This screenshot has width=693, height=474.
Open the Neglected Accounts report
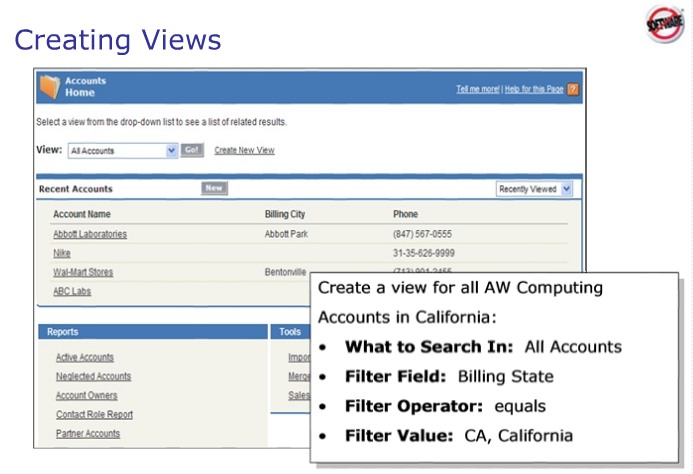pos(93,376)
